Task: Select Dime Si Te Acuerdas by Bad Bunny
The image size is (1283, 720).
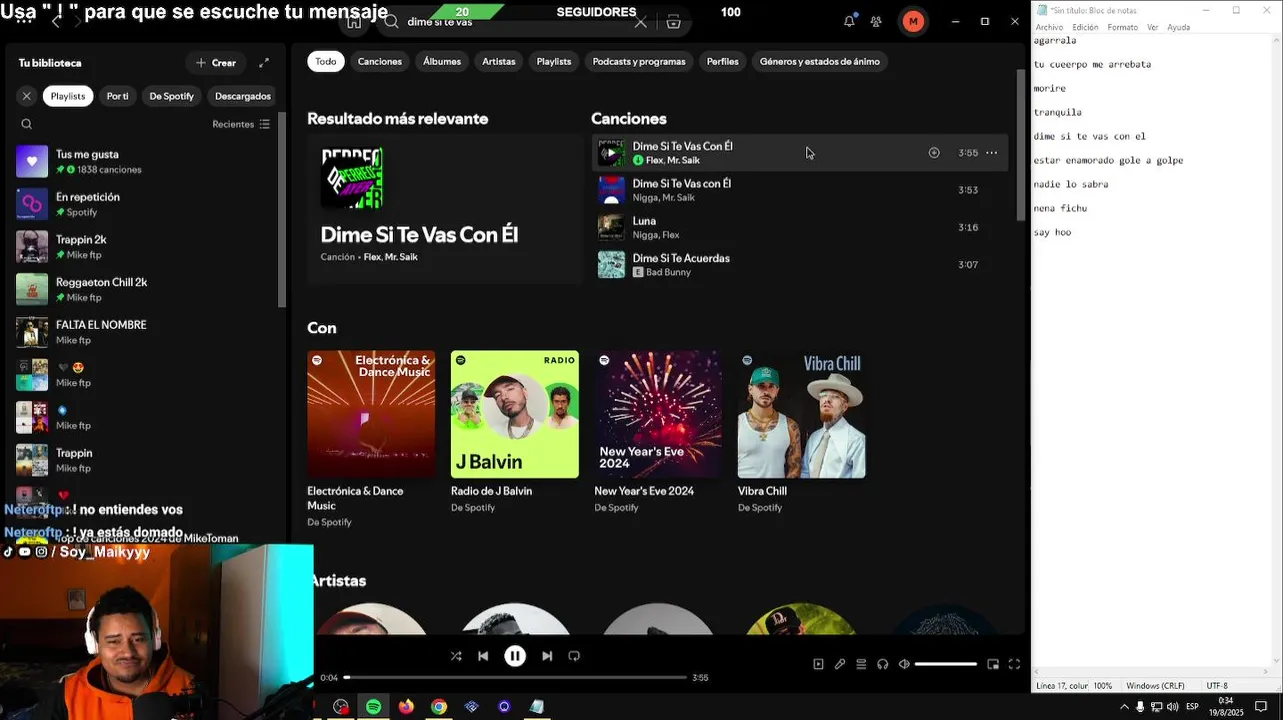Action: click(x=800, y=265)
